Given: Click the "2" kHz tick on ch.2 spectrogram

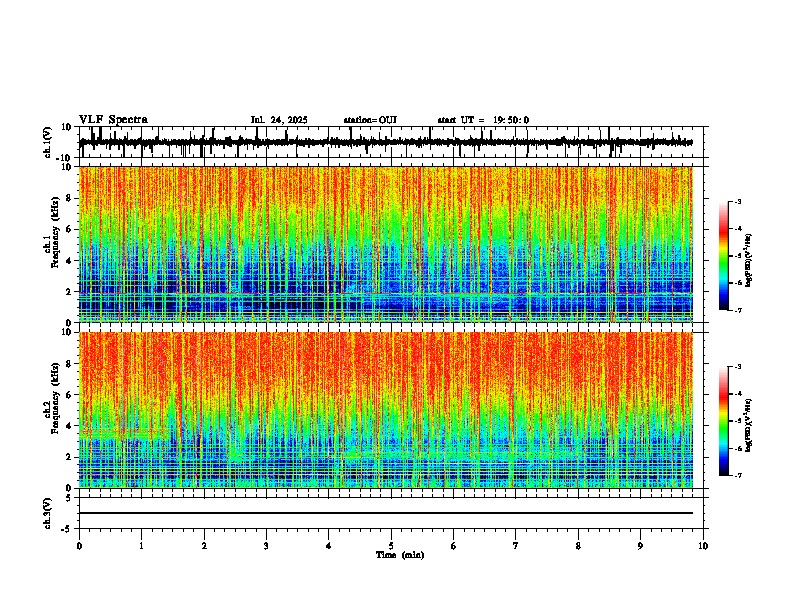Looking at the screenshot, I should pos(70,457).
